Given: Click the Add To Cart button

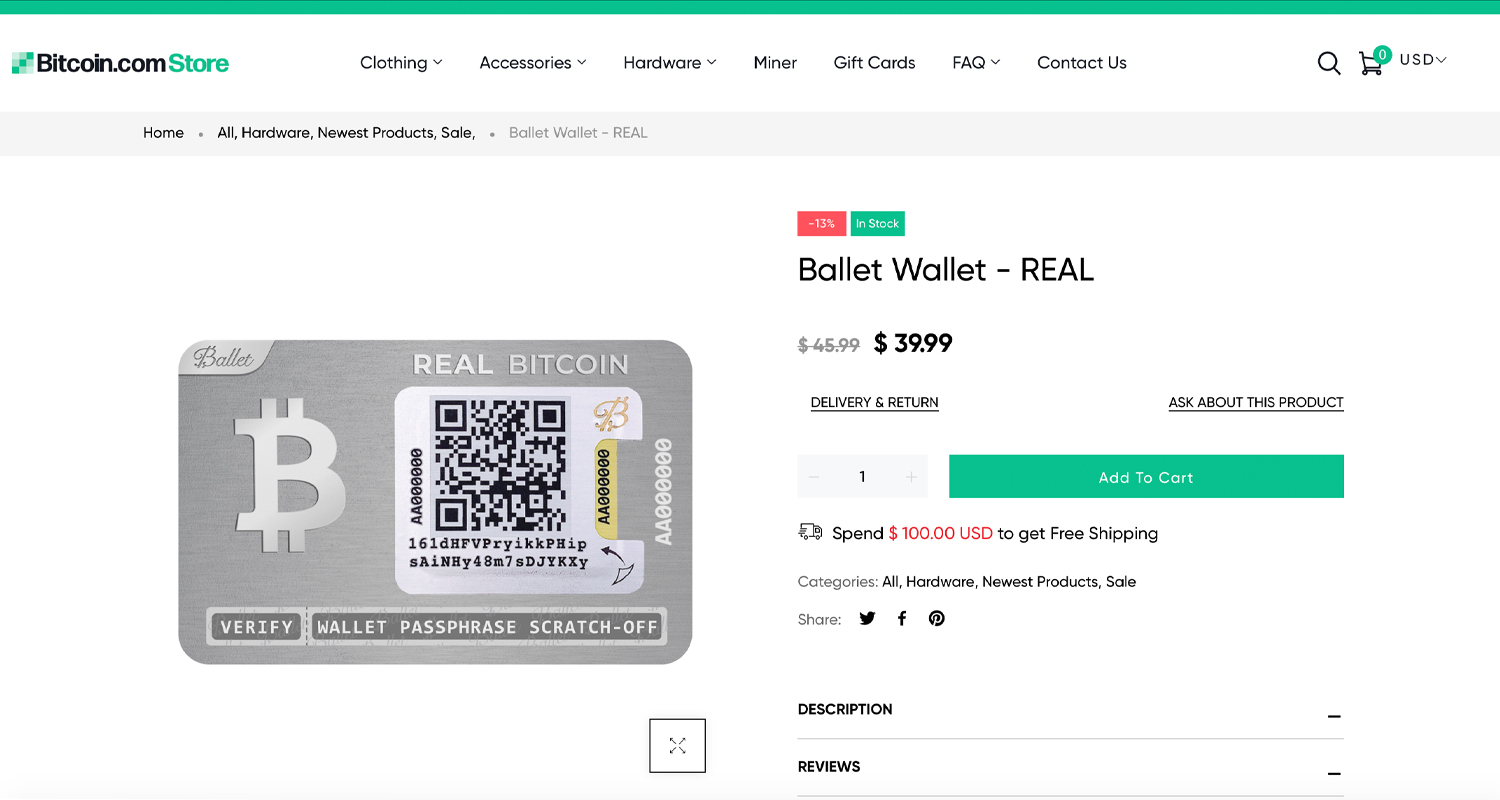Looking at the screenshot, I should (1146, 477).
